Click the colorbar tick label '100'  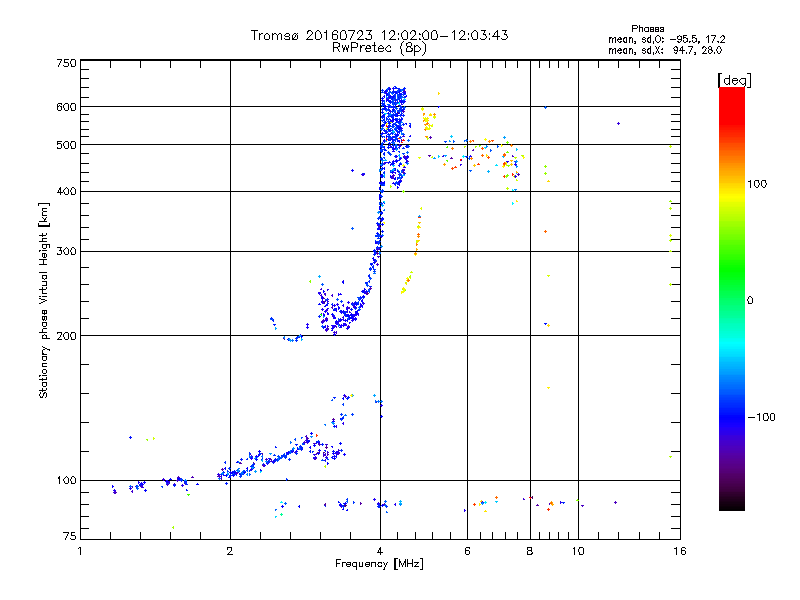757,184
